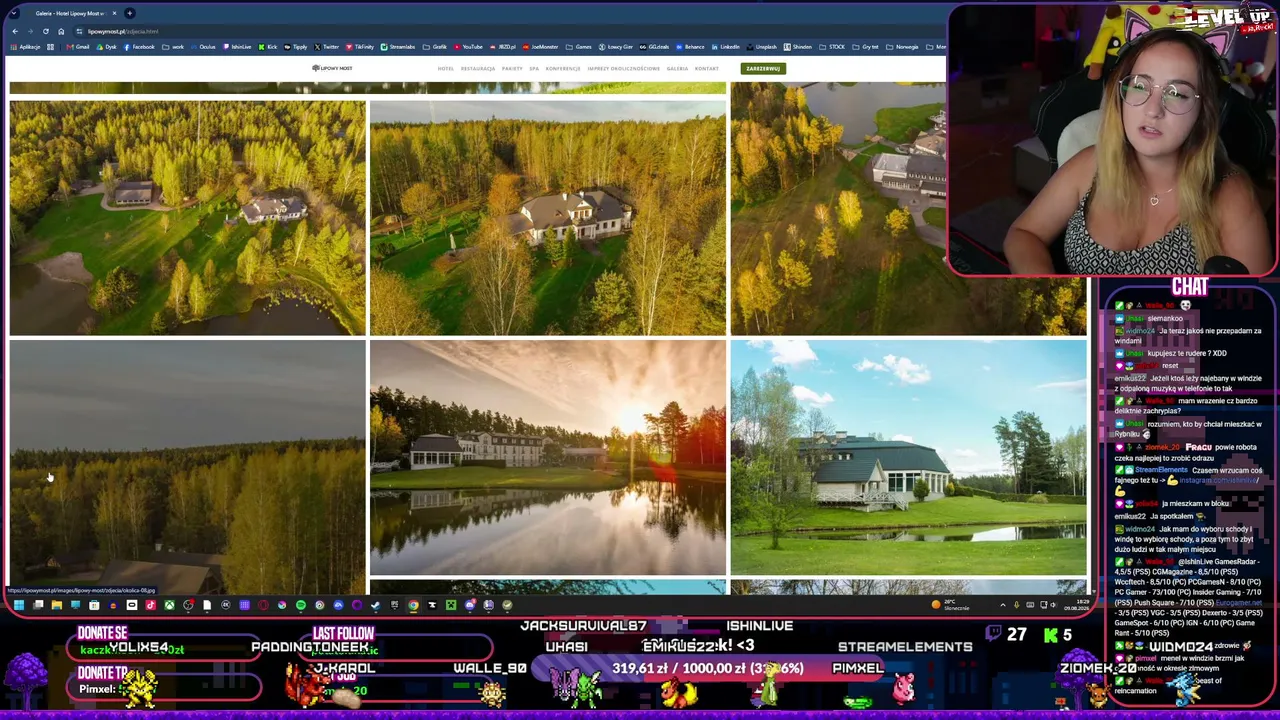The width and height of the screenshot is (1280, 720).
Task: Show hidden system tray icons
Action: click(x=1003, y=605)
